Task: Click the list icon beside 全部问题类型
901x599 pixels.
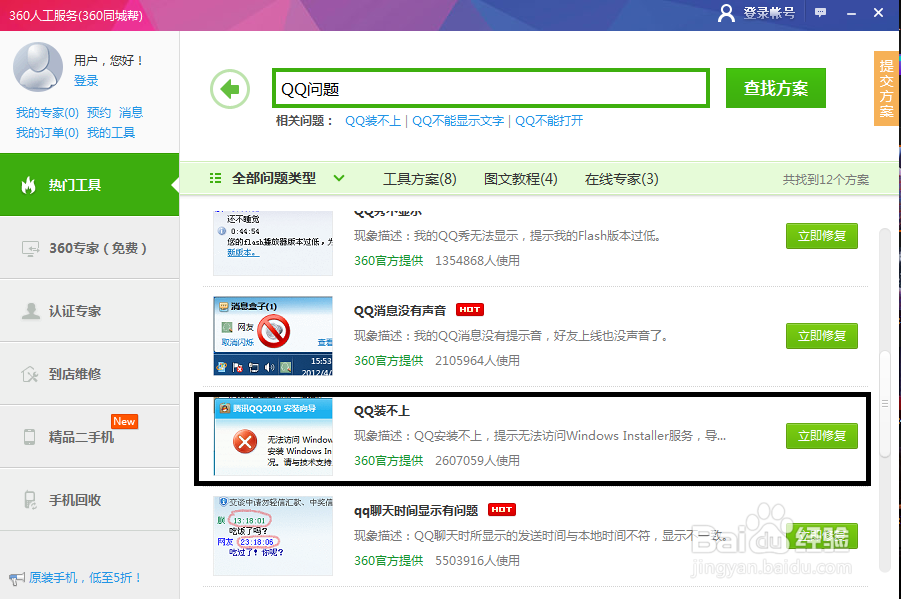Action: [x=214, y=177]
